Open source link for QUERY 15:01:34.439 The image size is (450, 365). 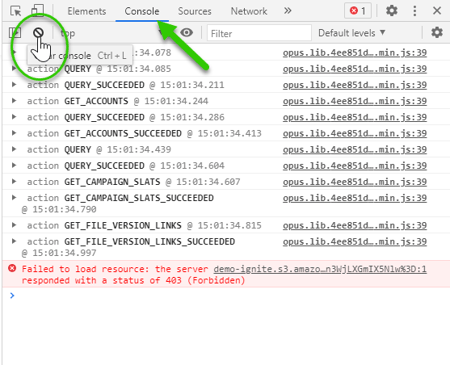[355, 150]
